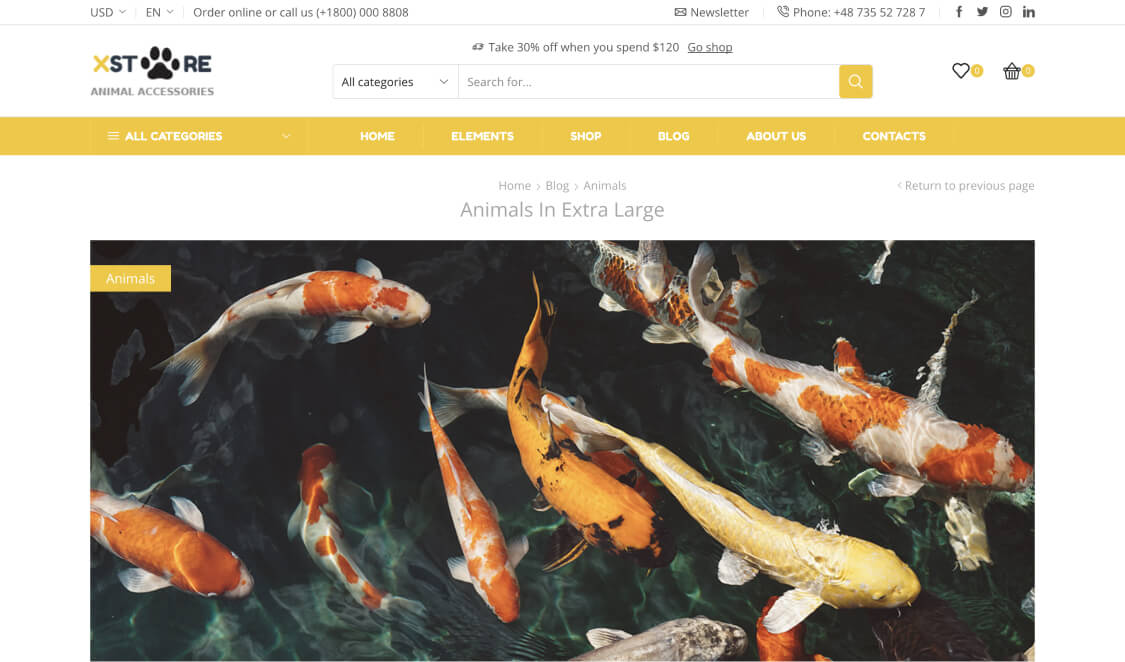Click Return to previous page
The image size is (1125, 662).
tap(966, 186)
